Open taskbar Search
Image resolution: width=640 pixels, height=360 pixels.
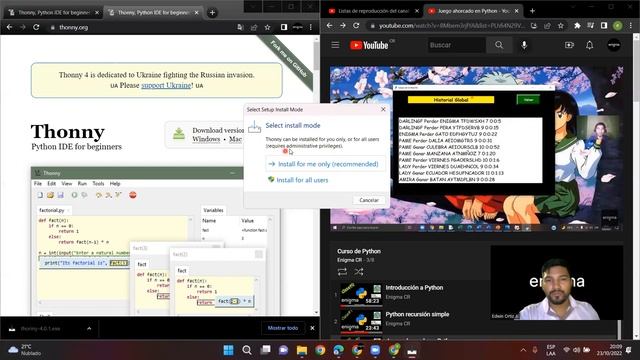(x=247, y=350)
